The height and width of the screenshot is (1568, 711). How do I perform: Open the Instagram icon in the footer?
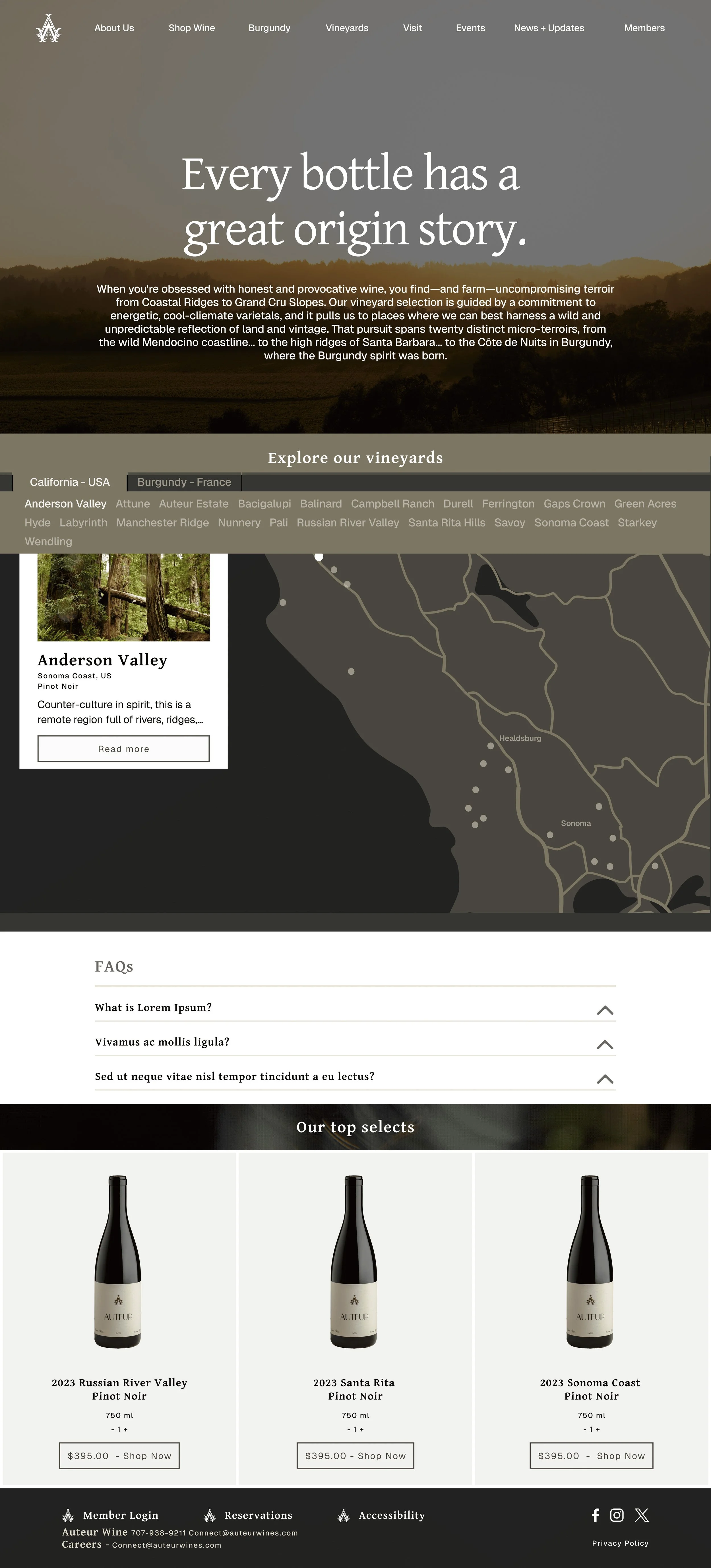[617, 1515]
